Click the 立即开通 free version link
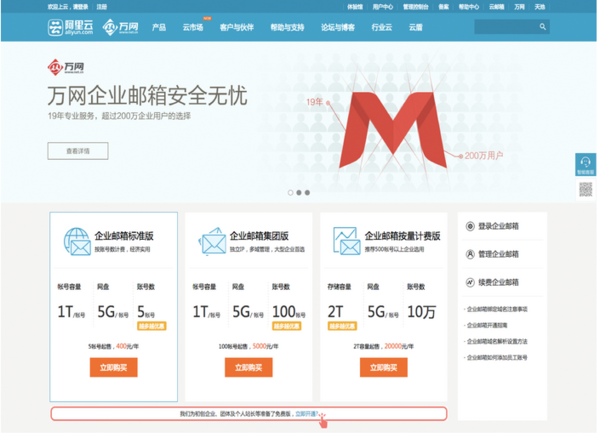The image size is (600, 443). tap(307, 414)
